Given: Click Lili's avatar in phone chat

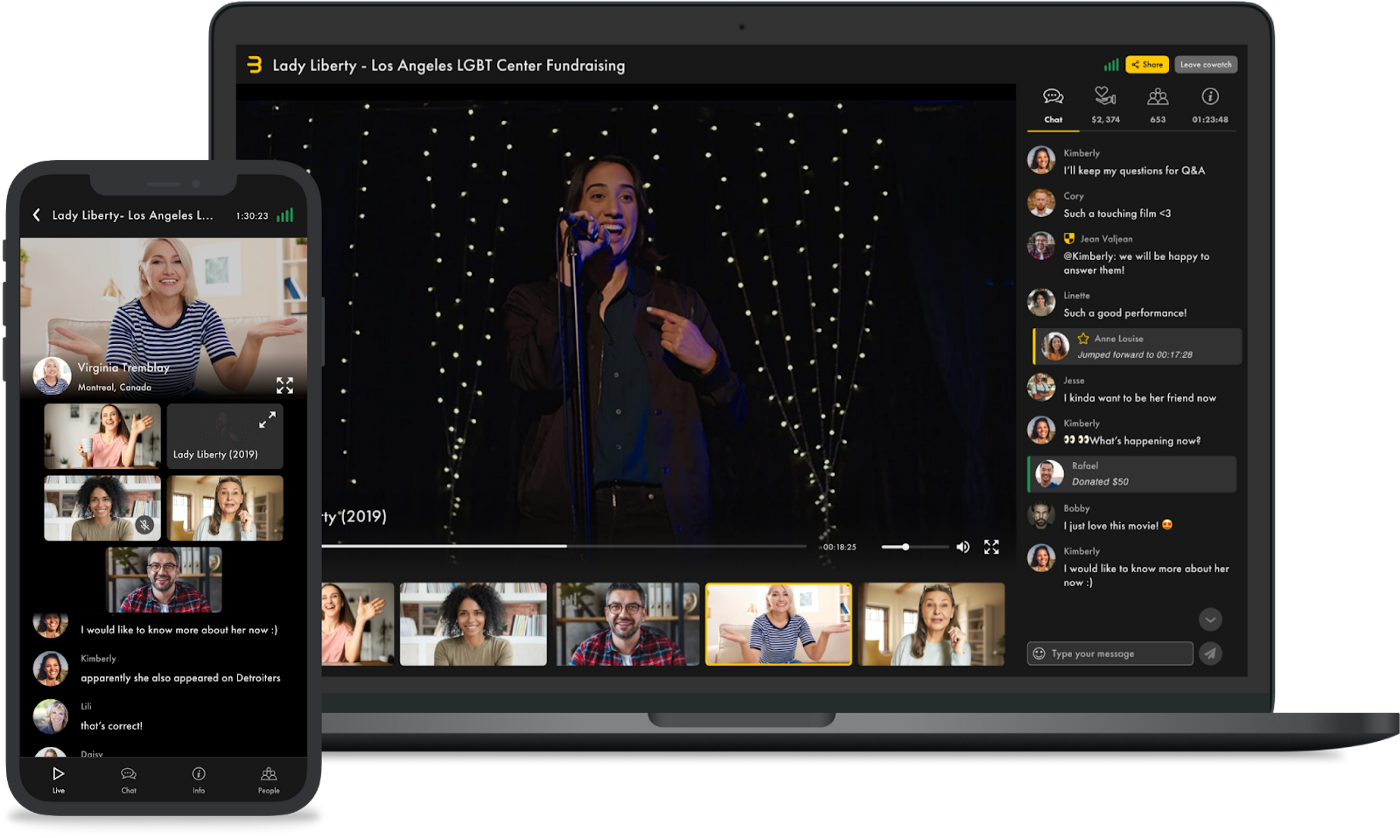Looking at the screenshot, I should 50,716.
